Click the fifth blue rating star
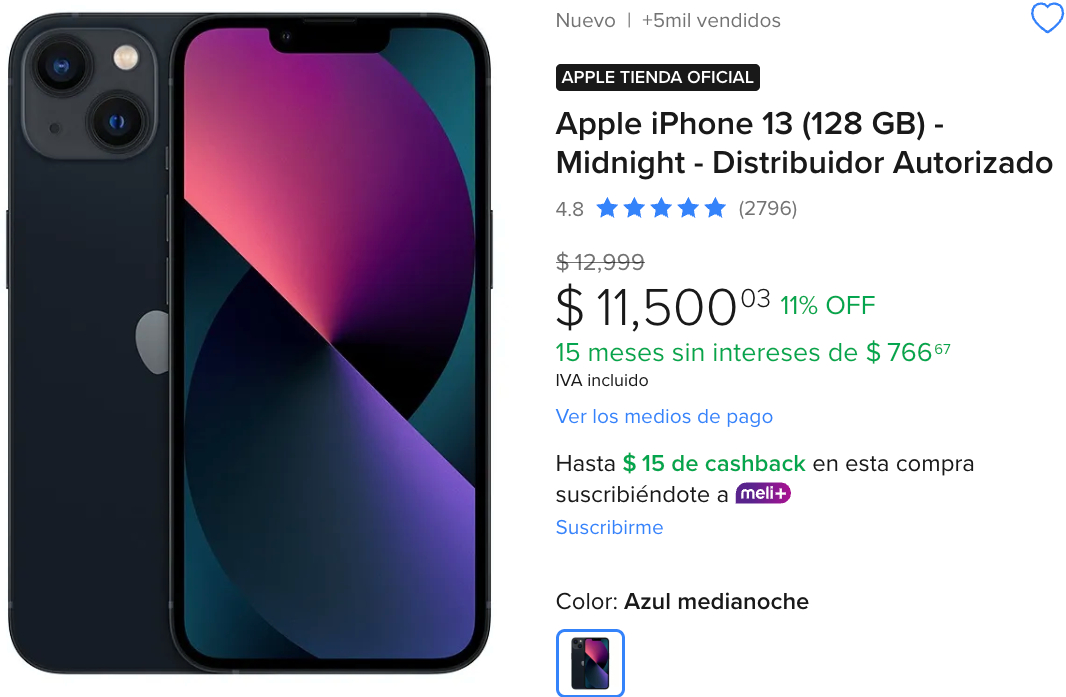This screenshot has height=697, width=1066. (715, 208)
